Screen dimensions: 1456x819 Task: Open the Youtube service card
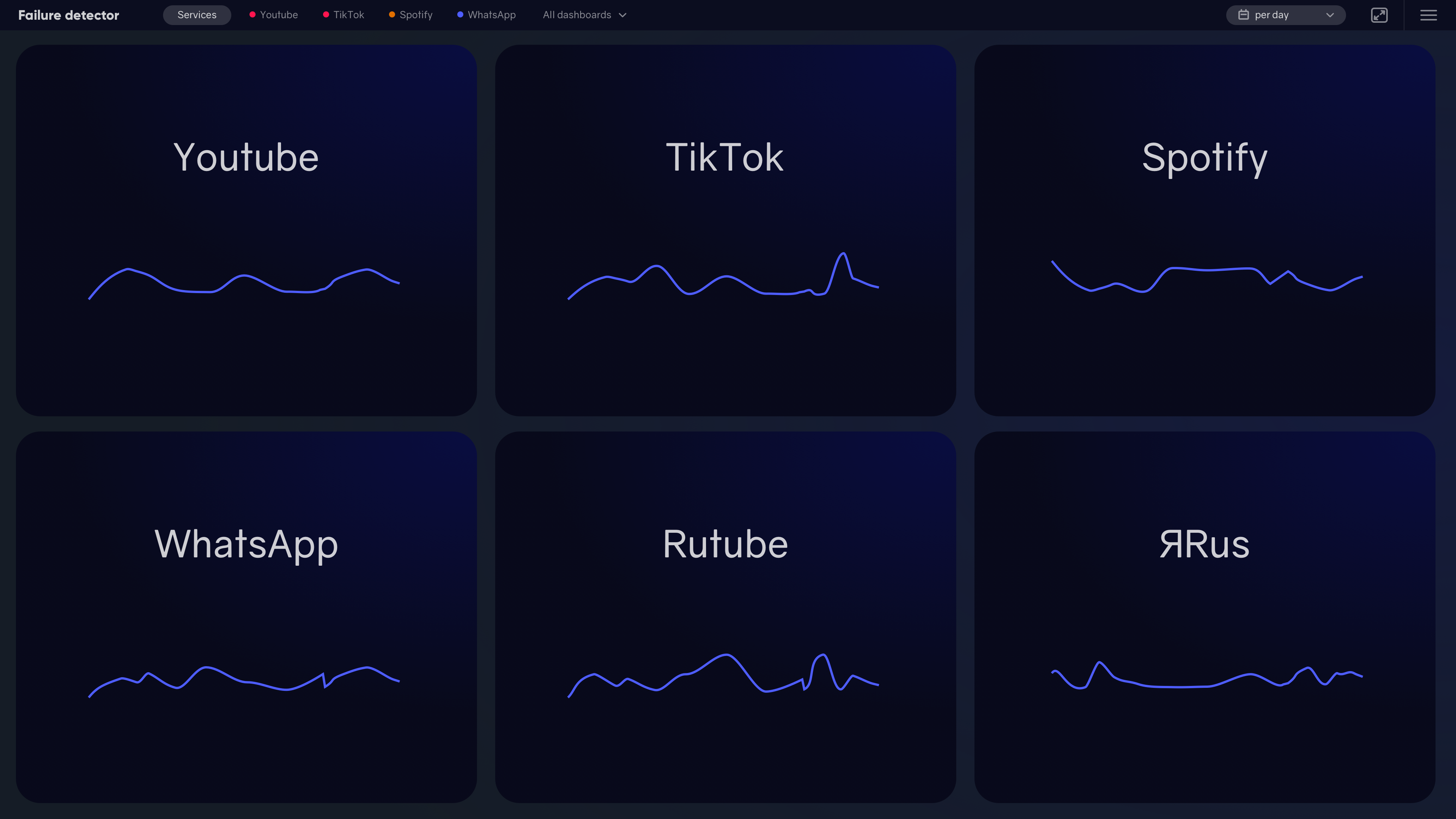(x=246, y=231)
